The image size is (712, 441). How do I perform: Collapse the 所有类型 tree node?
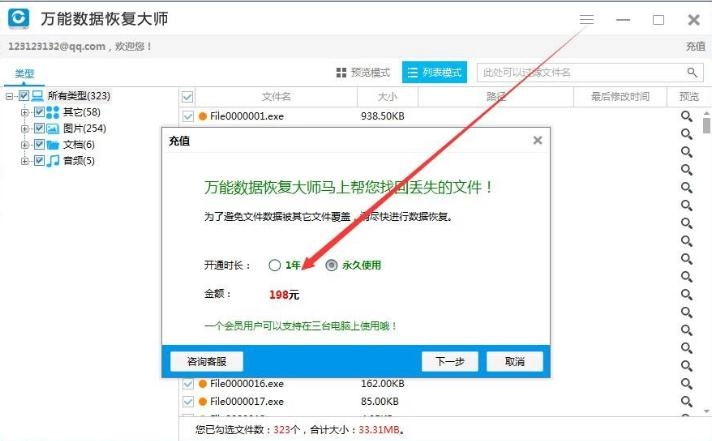(10, 96)
